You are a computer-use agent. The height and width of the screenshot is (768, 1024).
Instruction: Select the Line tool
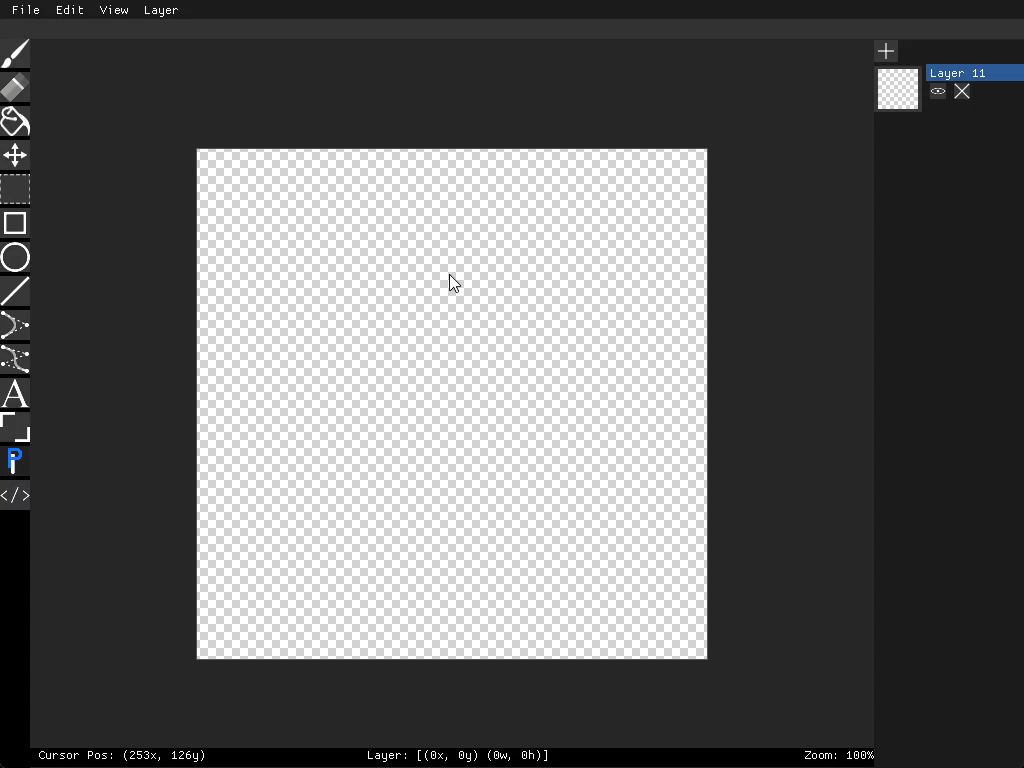coord(15,291)
